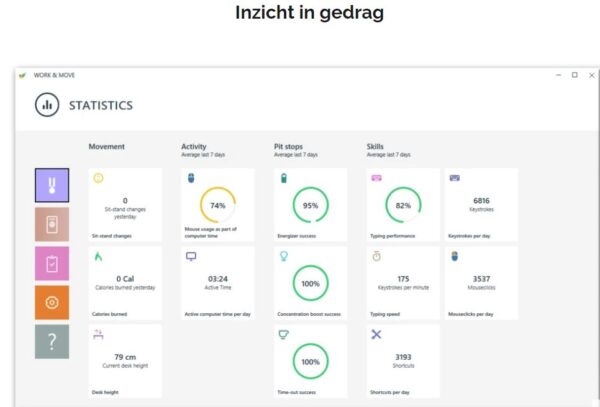This screenshot has height=407, width=600.
Task: Select the 74% mouse usage gauge
Action: [x=218, y=205]
